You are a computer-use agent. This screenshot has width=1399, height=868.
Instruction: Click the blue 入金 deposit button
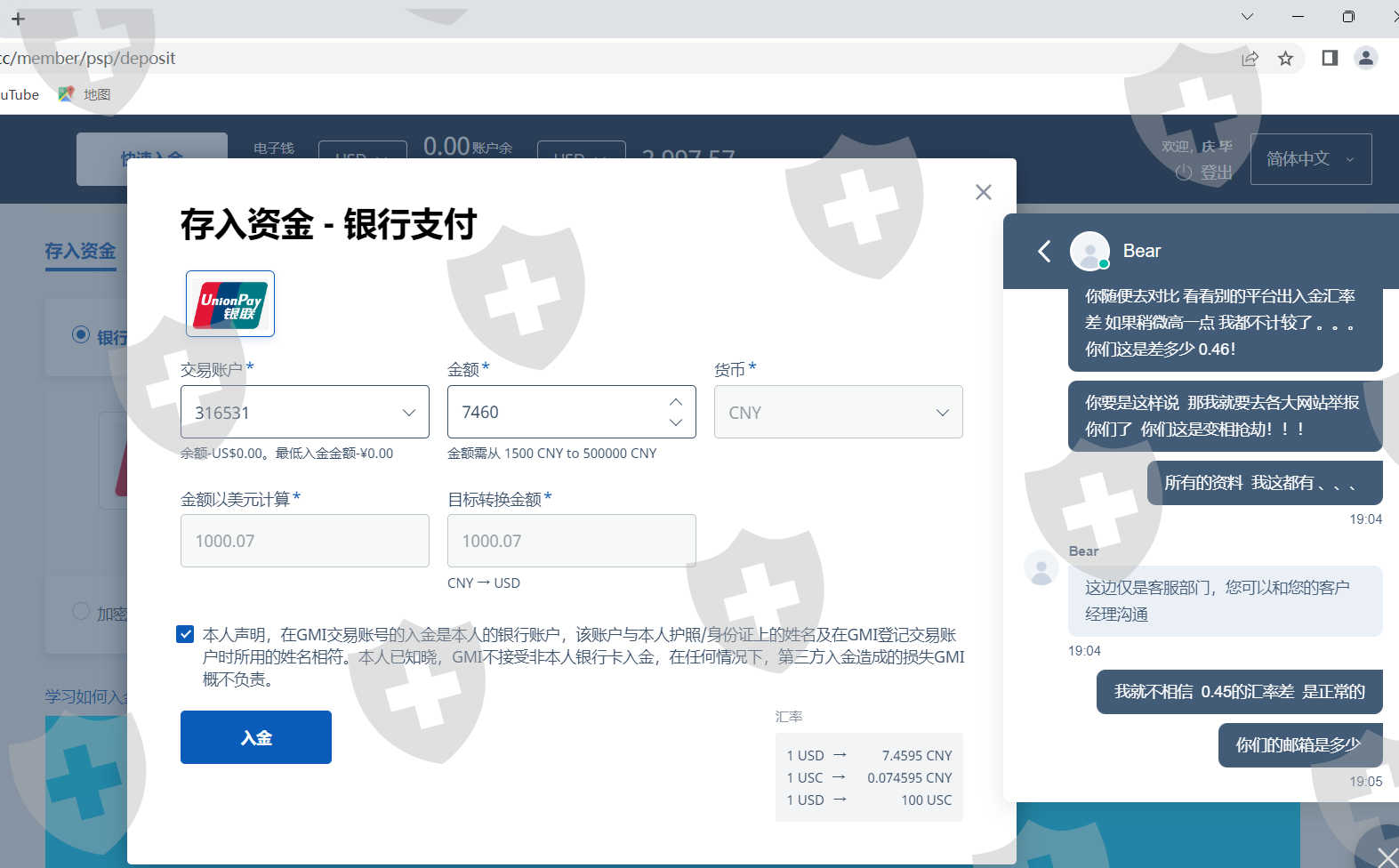256,737
